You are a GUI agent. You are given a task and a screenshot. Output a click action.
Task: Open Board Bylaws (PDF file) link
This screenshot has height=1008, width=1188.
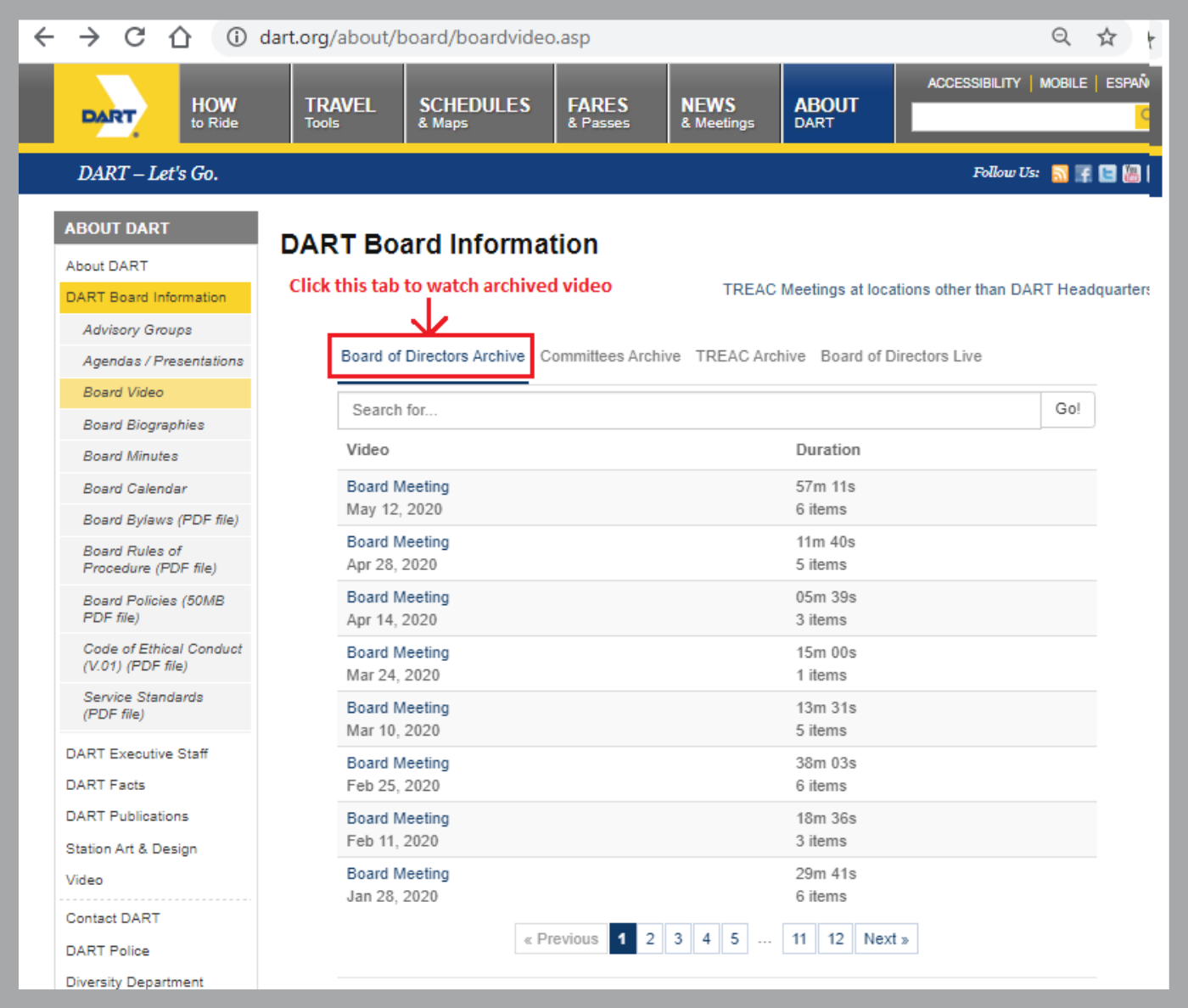(160, 520)
